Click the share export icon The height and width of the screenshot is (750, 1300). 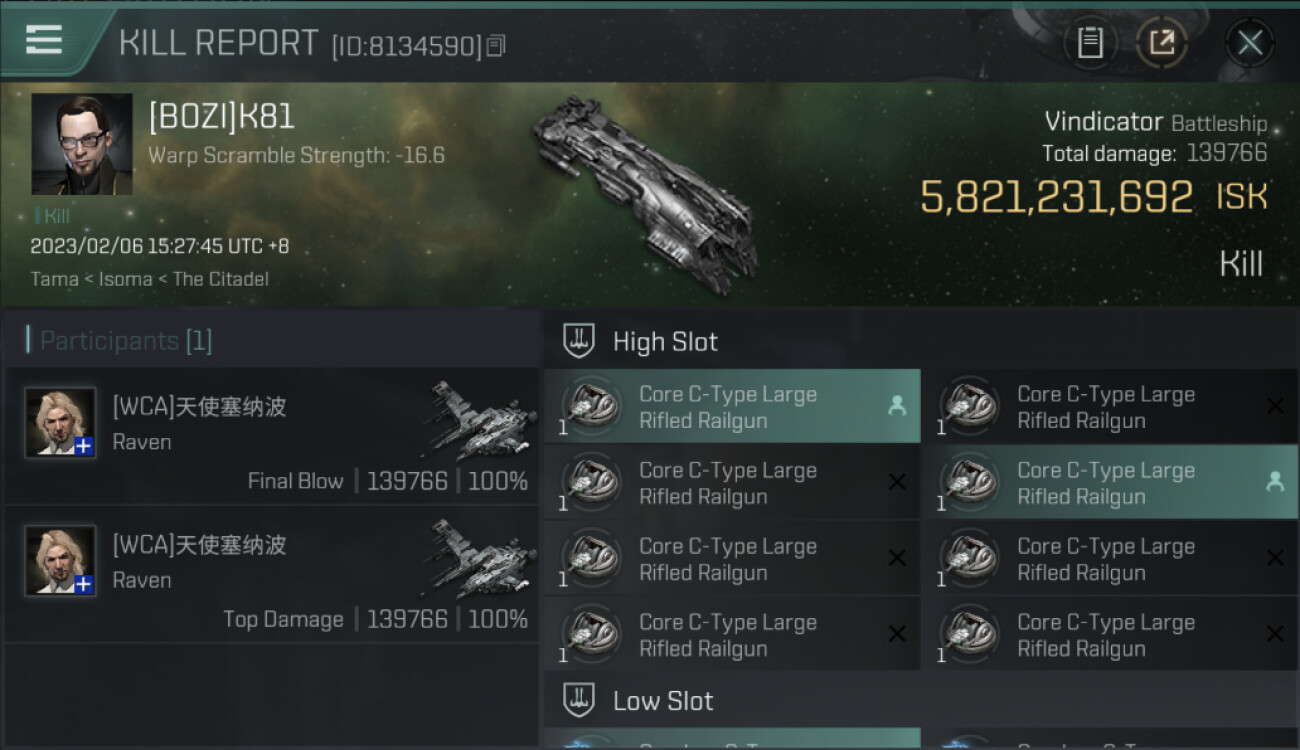click(x=1162, y=43)
